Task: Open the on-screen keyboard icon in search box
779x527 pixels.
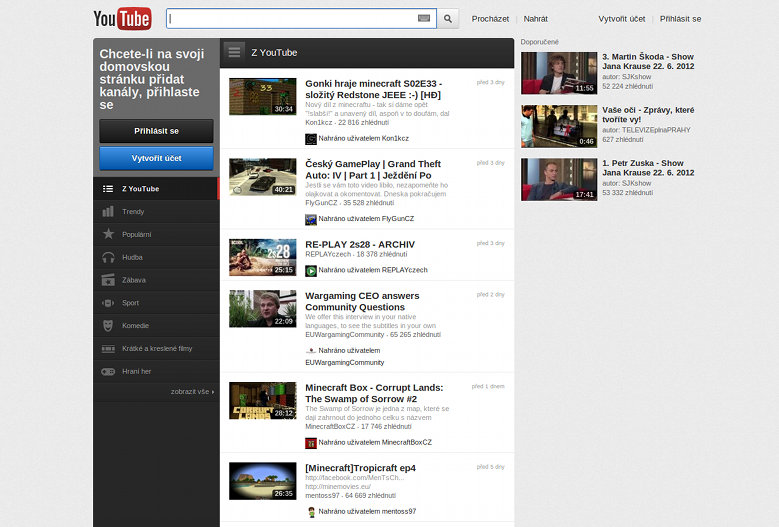Action: pos(424,18)
